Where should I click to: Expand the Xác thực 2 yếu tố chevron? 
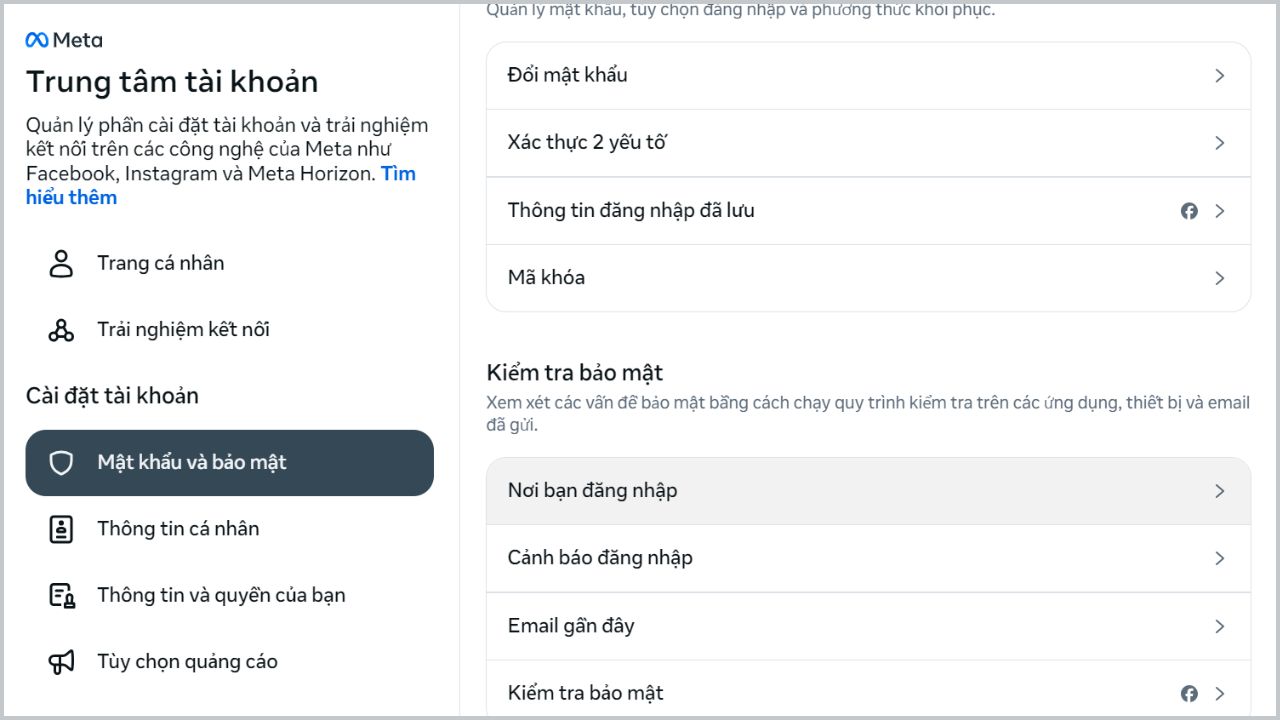pos(1220,143)
